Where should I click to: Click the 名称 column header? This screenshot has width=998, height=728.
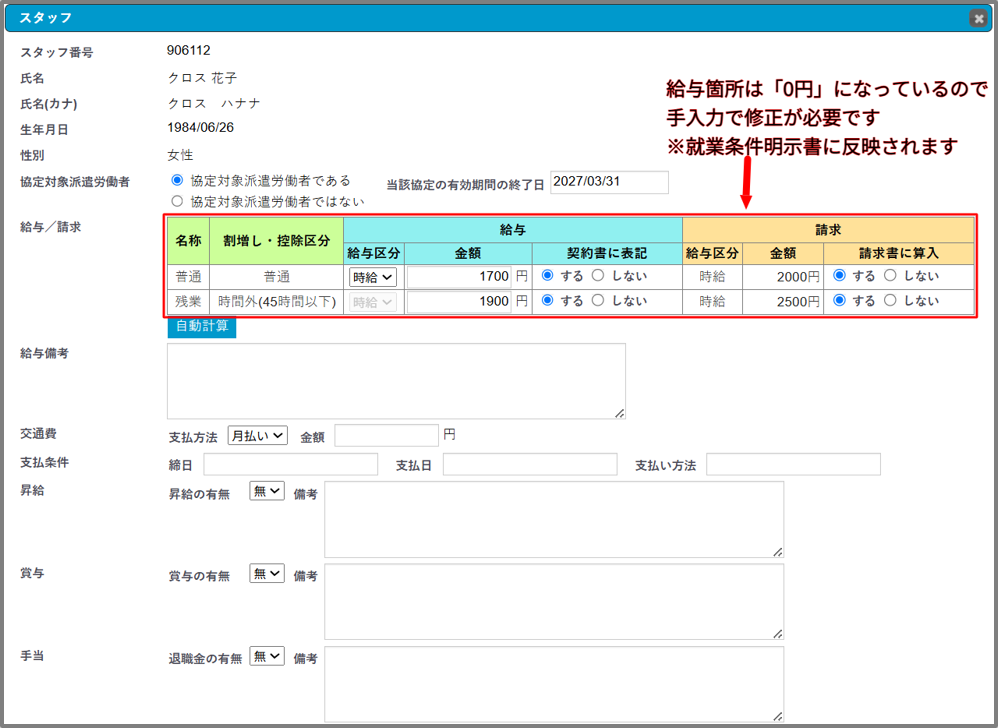(188, 241)
